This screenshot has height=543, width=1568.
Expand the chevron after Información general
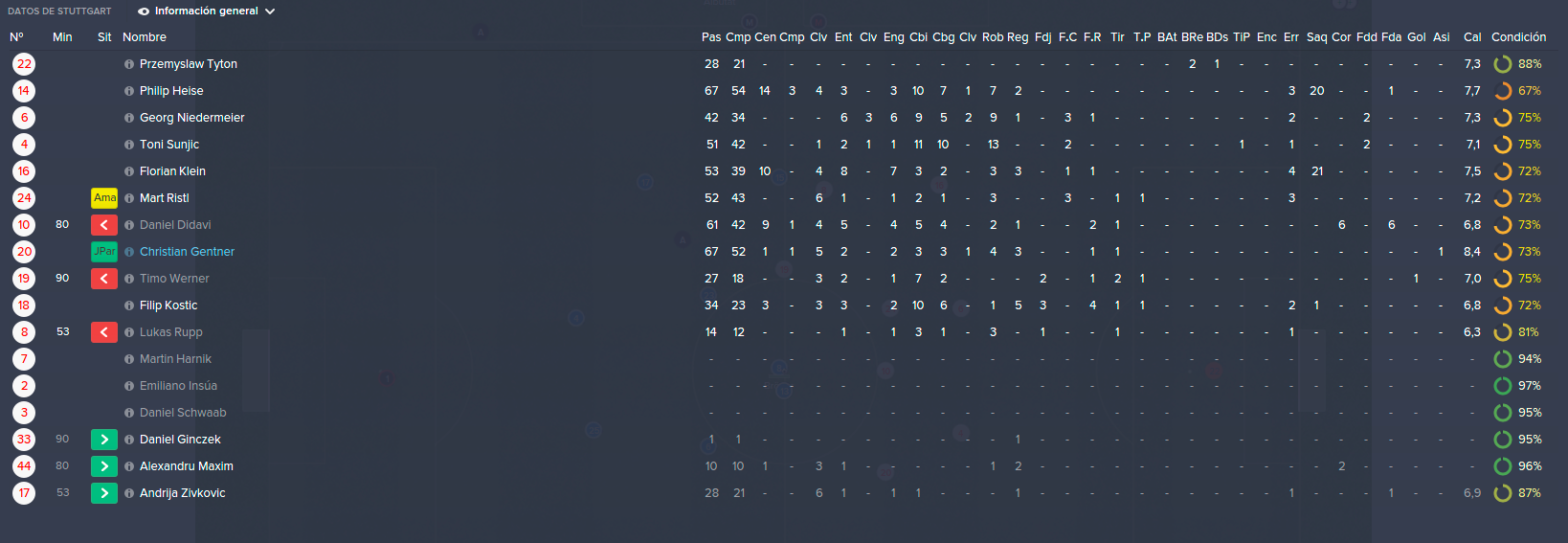[270, 11]
